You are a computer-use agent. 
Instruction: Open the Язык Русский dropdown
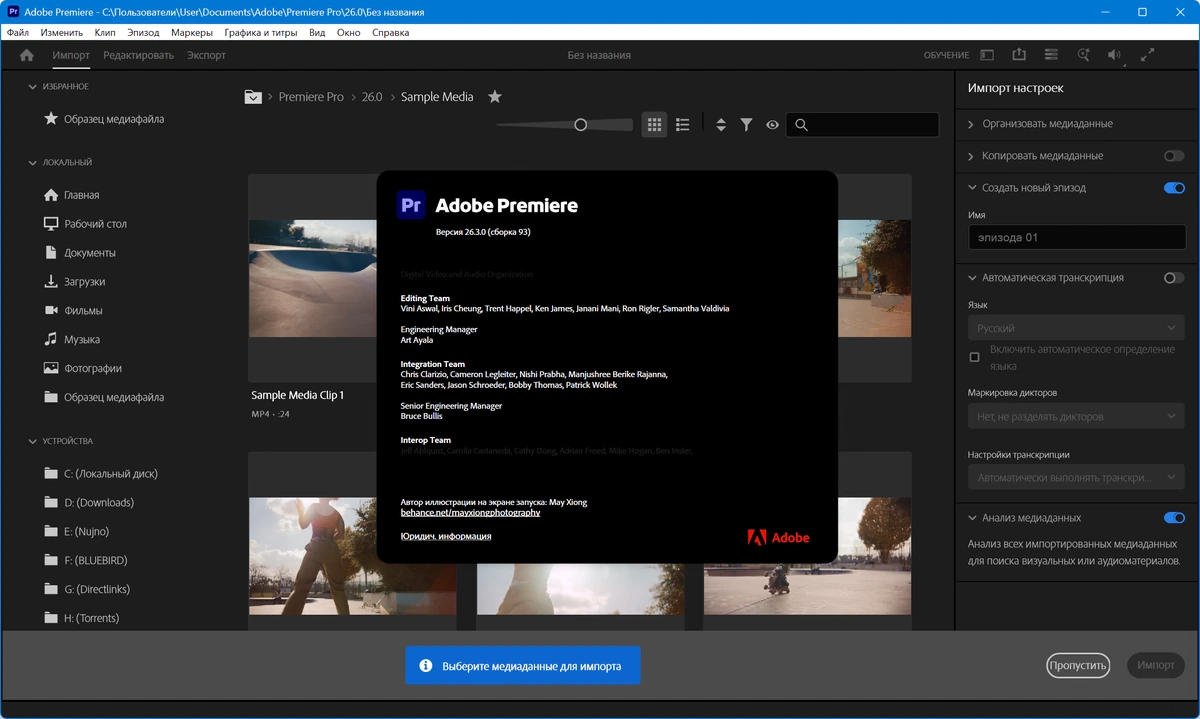point(1077,328)
